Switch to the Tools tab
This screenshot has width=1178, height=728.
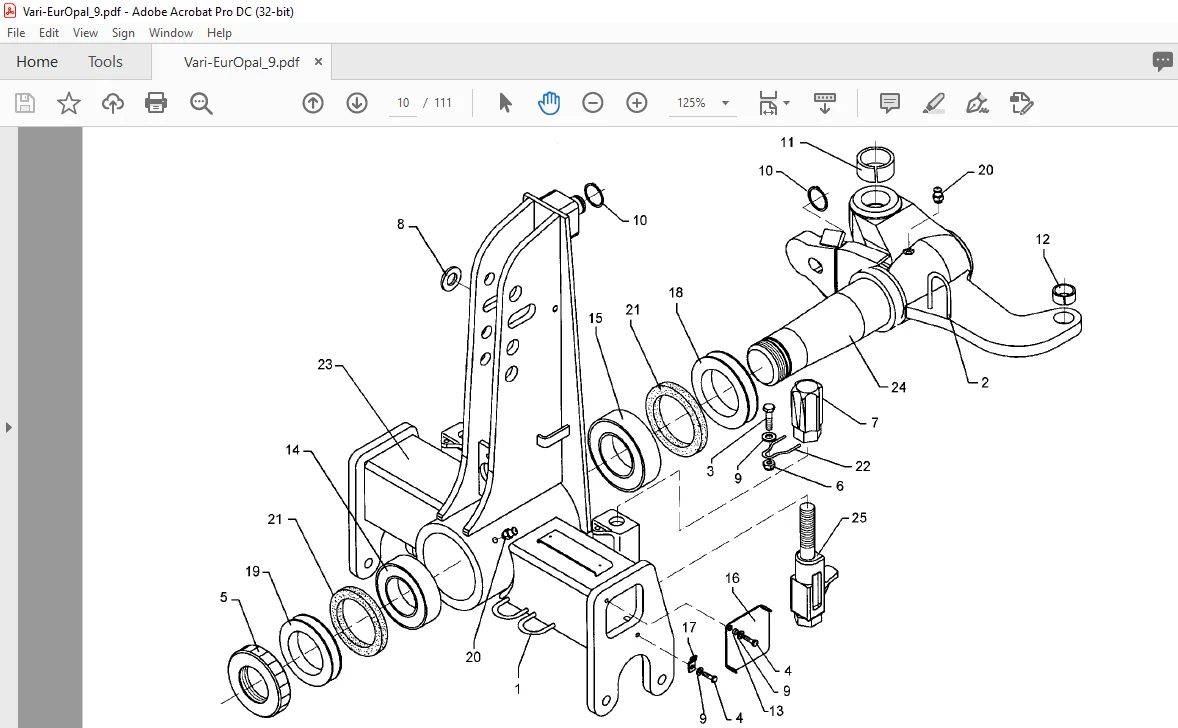pos(105,62)
